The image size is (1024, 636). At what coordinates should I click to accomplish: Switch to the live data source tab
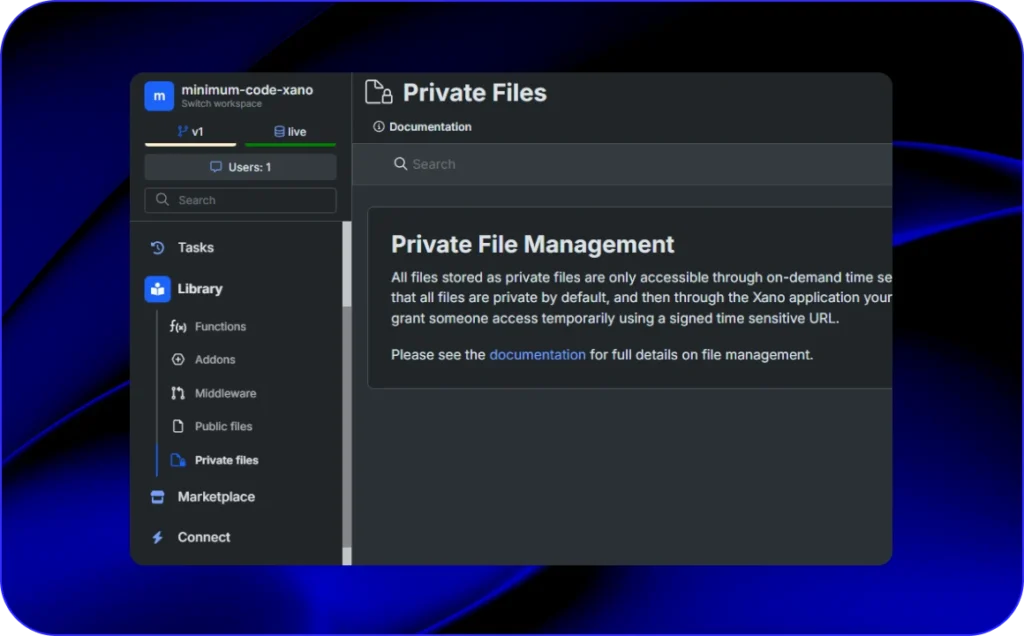click(x=290, y=132)
